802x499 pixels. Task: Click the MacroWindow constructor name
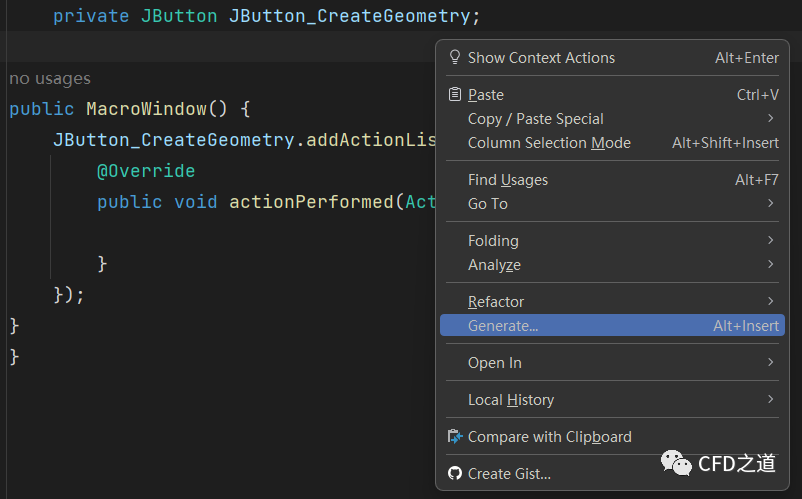tap(146, 109)
